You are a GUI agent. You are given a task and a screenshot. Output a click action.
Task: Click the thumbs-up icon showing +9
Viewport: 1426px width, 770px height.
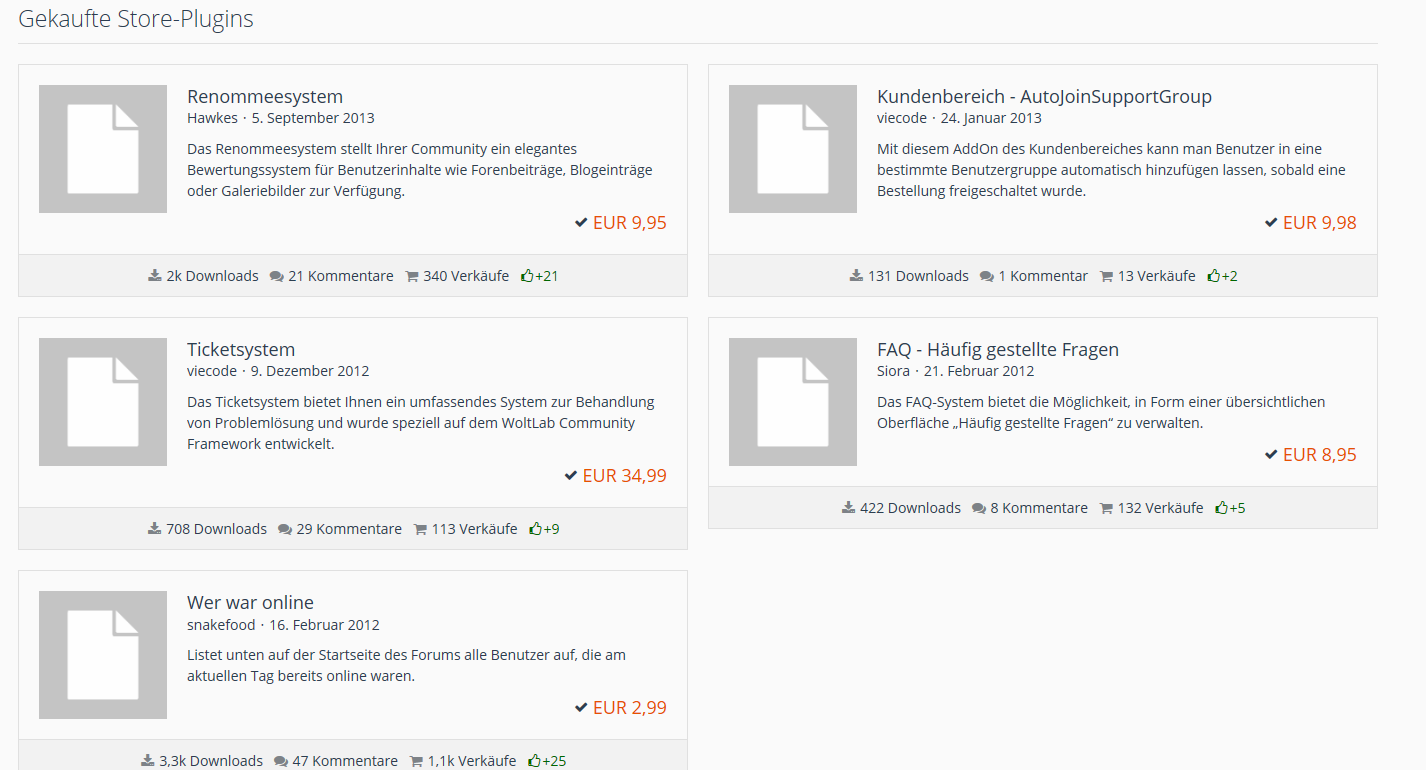click(x=535, y=529)
